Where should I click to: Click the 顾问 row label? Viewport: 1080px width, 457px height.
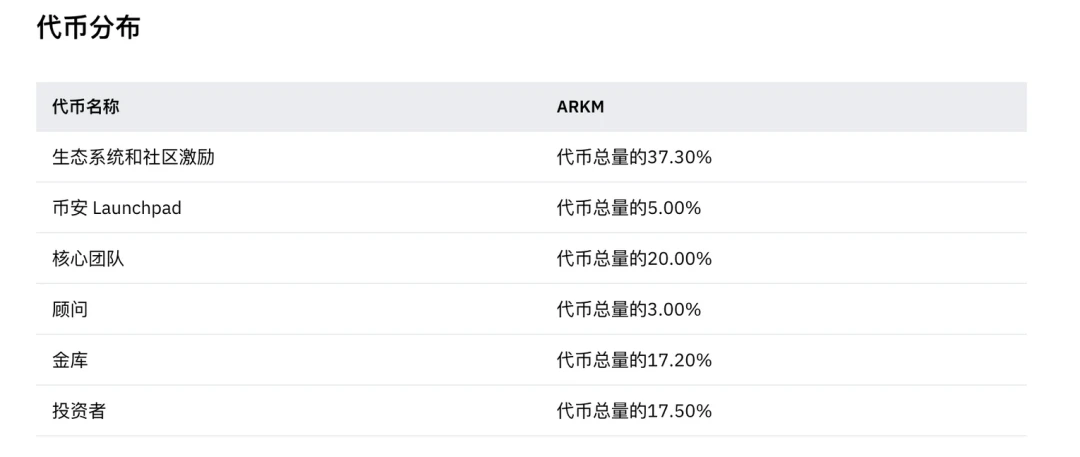point(70,309)
